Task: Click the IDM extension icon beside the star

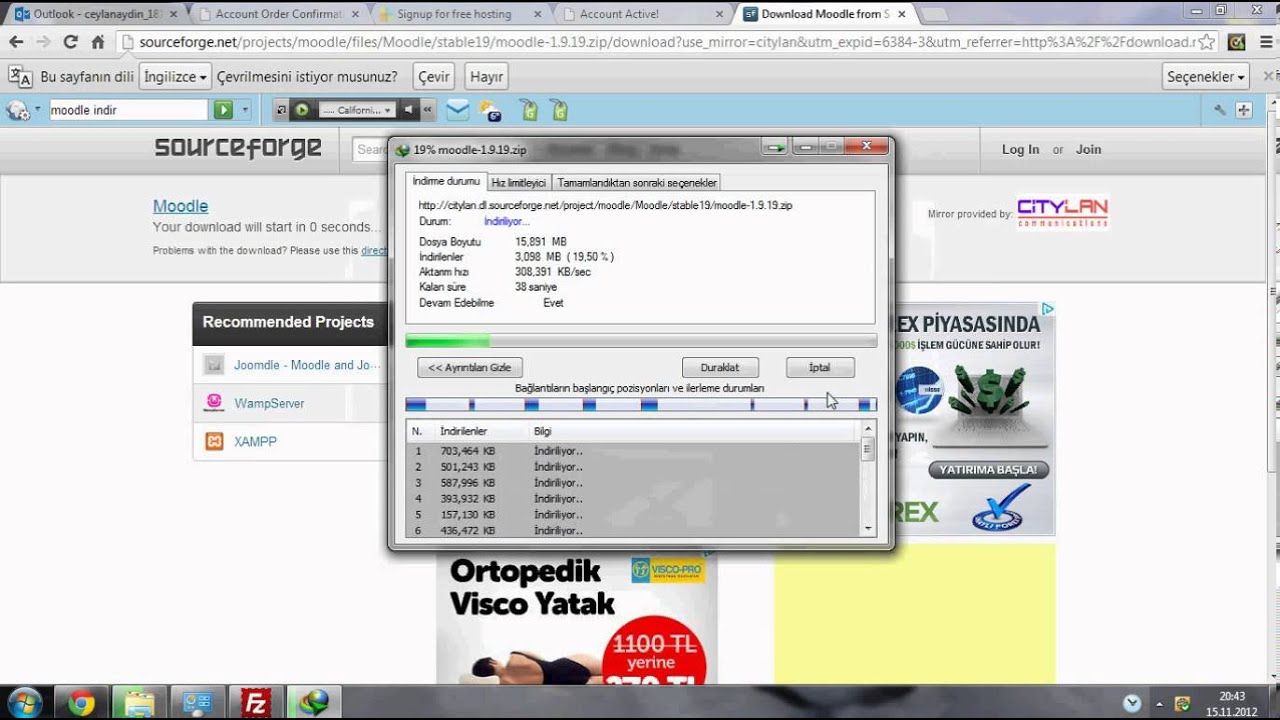Action: pyautogui.click(x=1237, y=42)
